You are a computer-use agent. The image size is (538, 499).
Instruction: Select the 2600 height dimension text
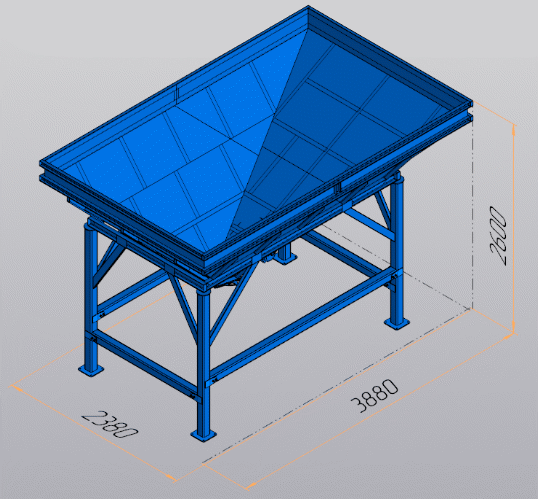[x=498, y=235]
